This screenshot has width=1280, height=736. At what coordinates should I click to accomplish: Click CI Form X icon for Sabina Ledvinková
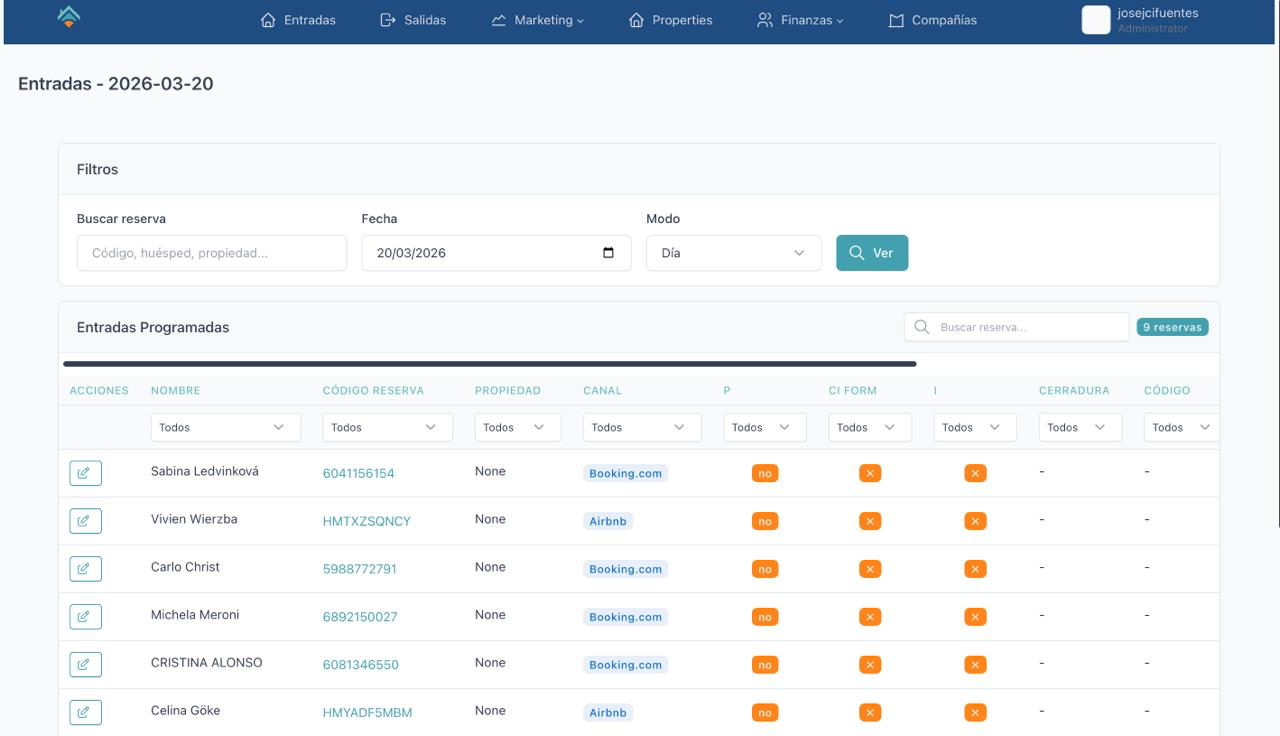tap(870, 473)
